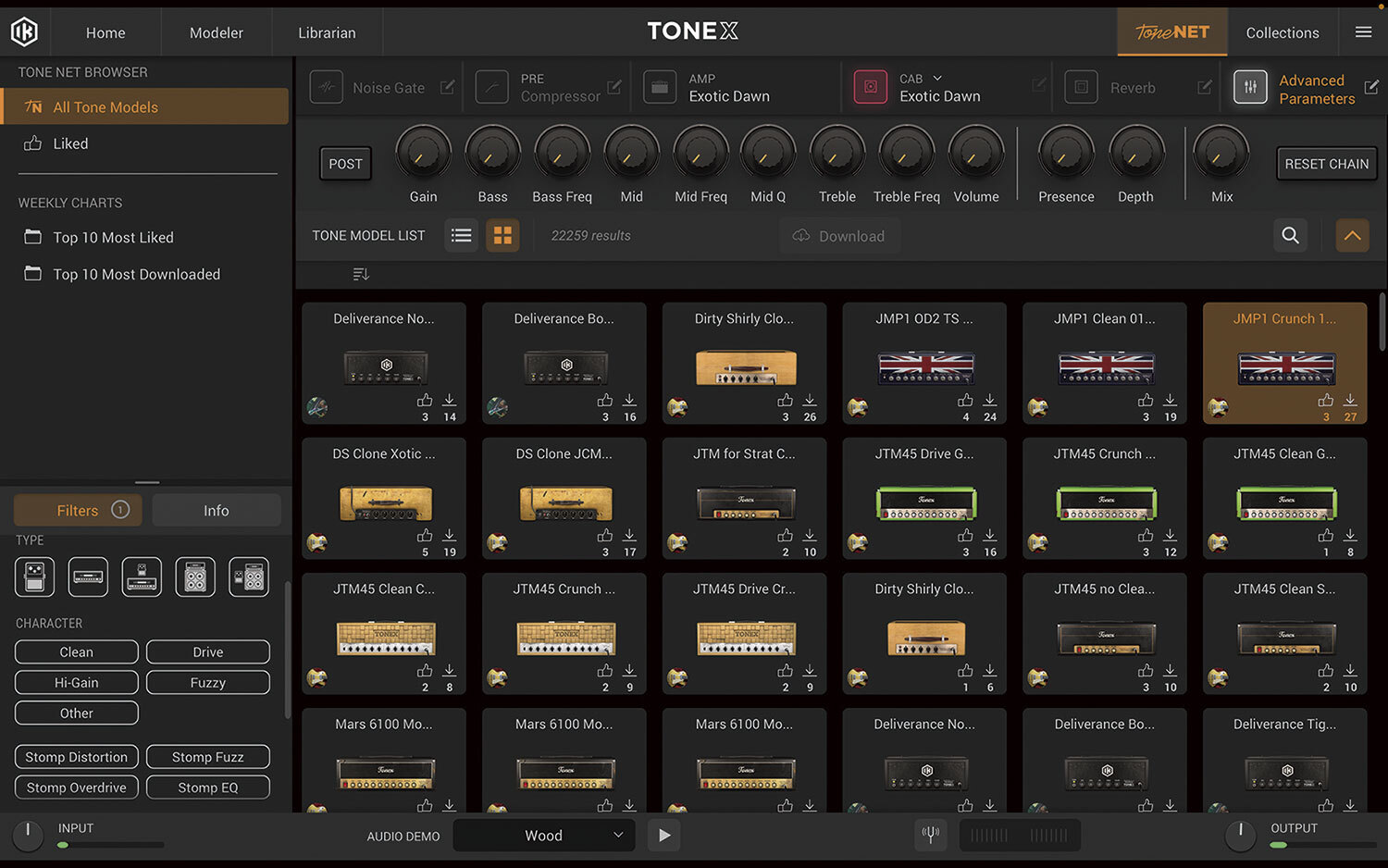The width and height of the screenshot is (1388, 868).
Task: Select All Tone Models
Action: [x=145, y=106]
